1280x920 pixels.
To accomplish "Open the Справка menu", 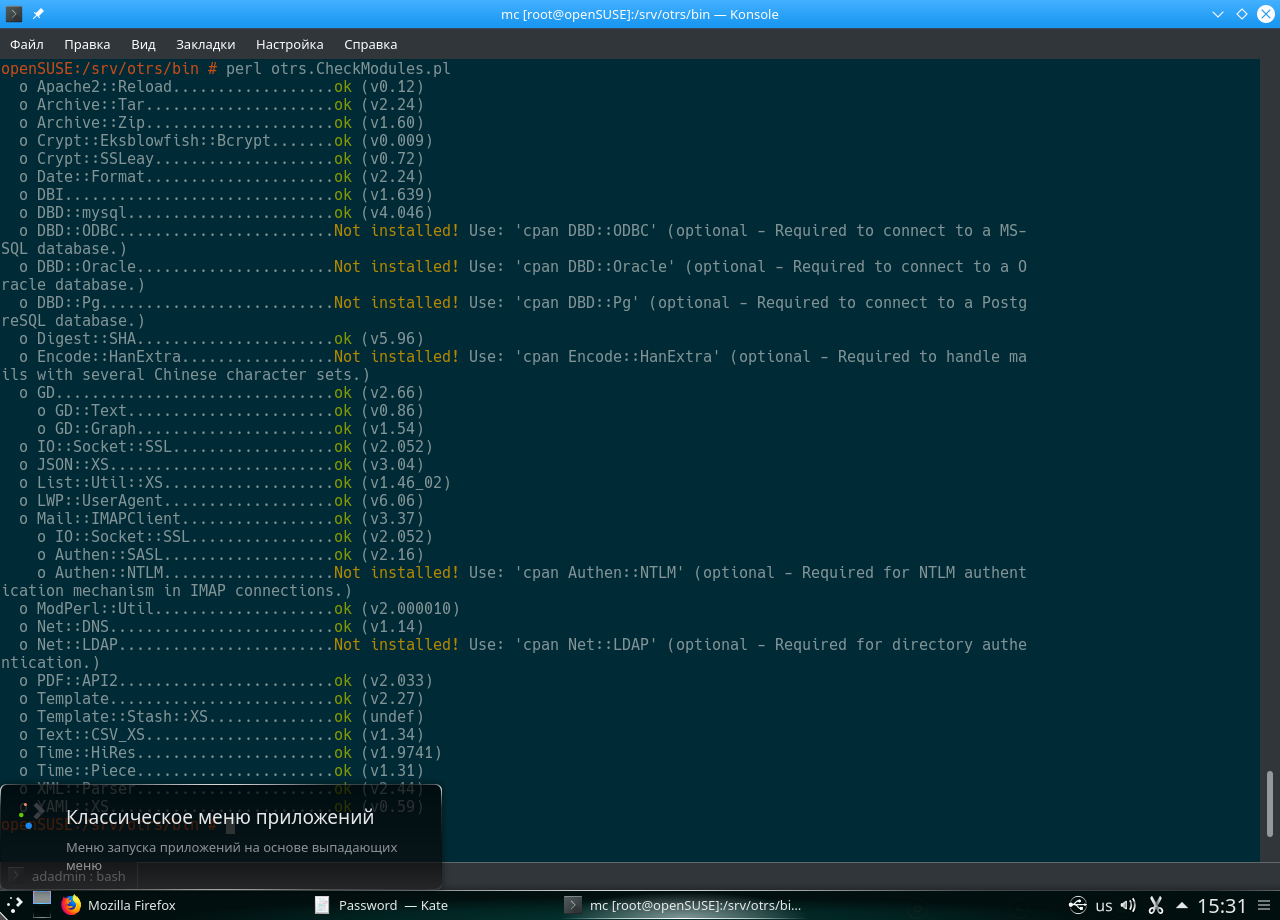I will pos(370,44).
